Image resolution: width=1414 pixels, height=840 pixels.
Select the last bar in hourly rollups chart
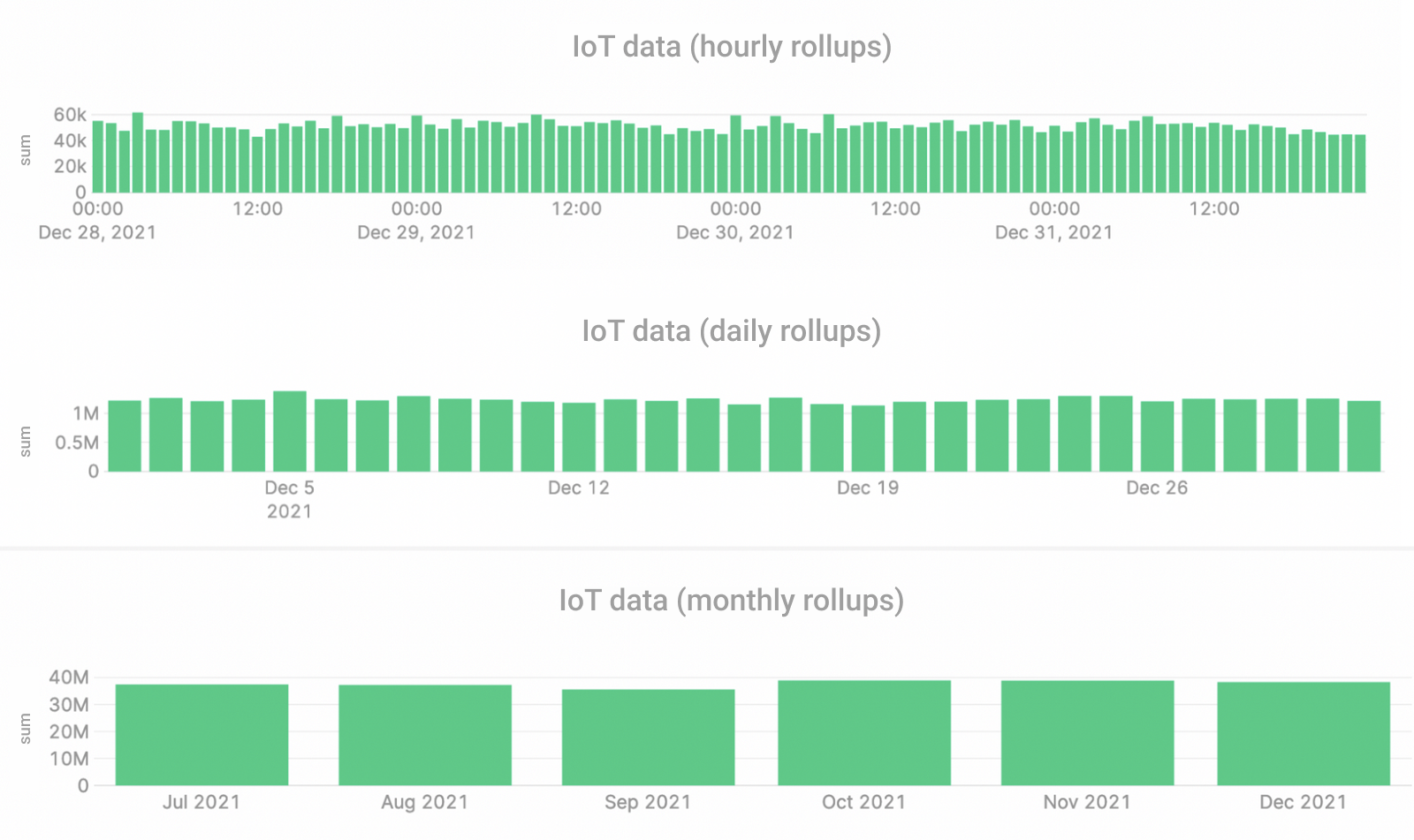tap(1360, 164)
